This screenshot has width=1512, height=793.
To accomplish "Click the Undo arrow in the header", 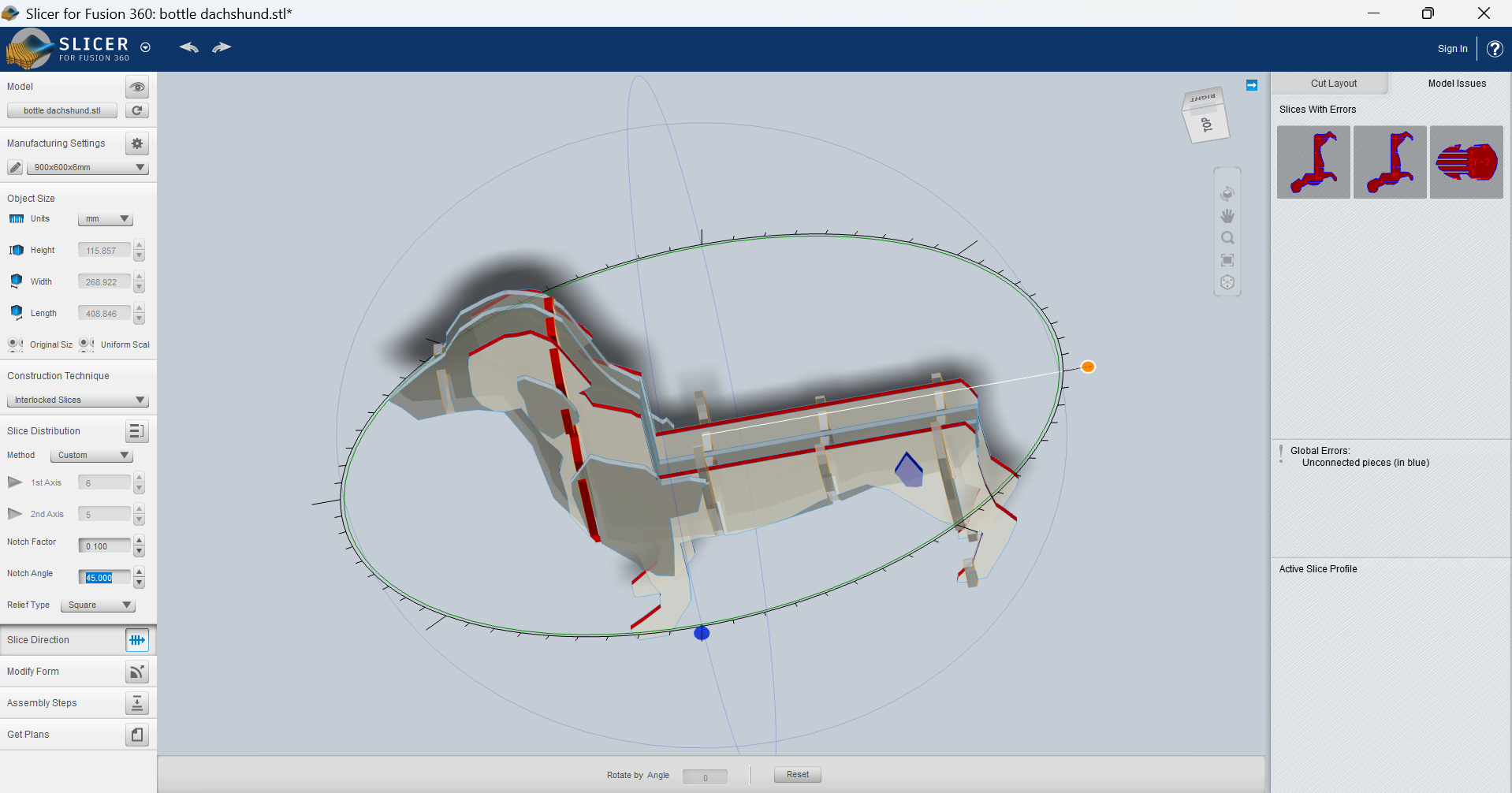I will (188, 47).
